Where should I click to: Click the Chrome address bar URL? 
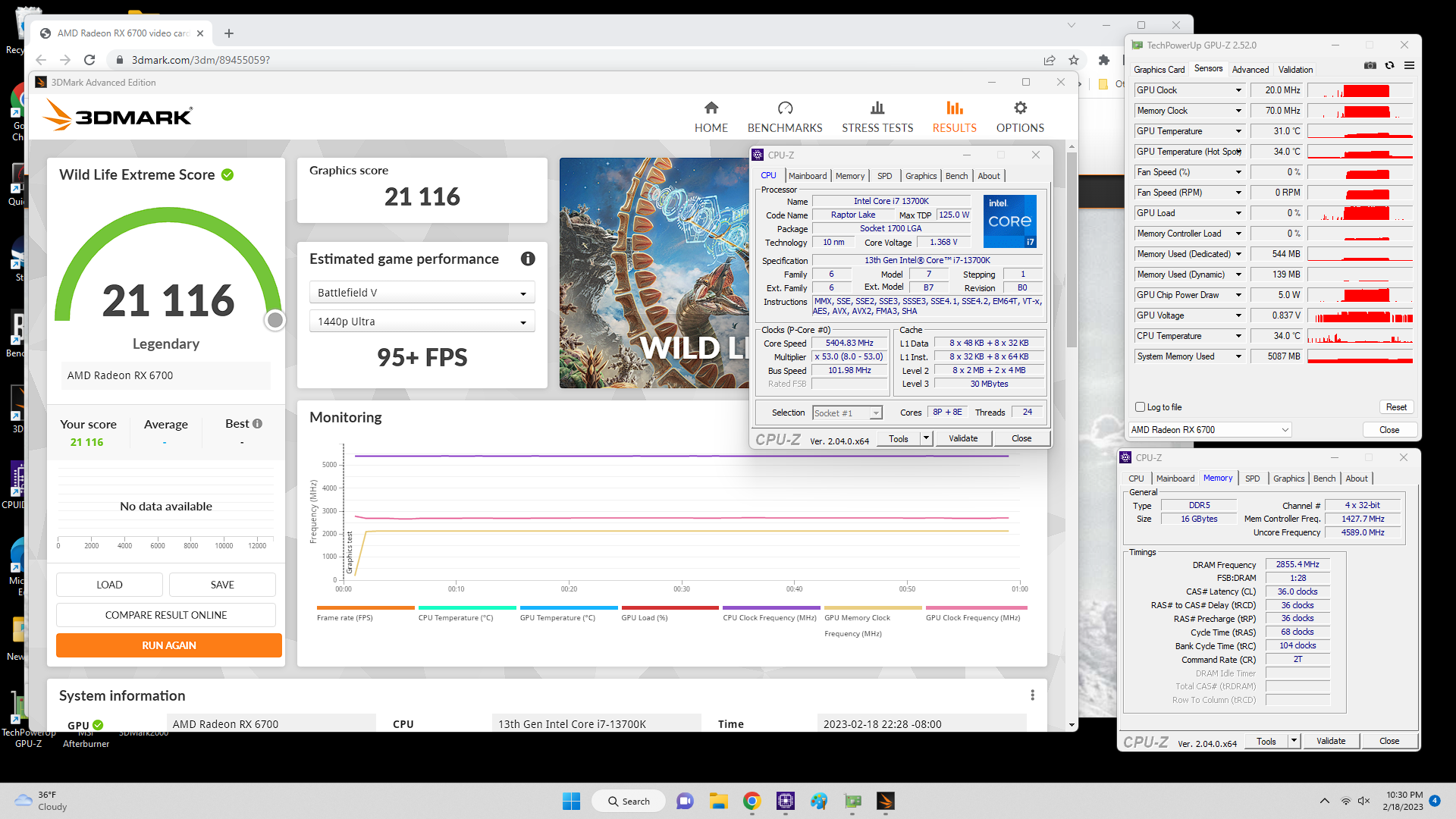201,60
